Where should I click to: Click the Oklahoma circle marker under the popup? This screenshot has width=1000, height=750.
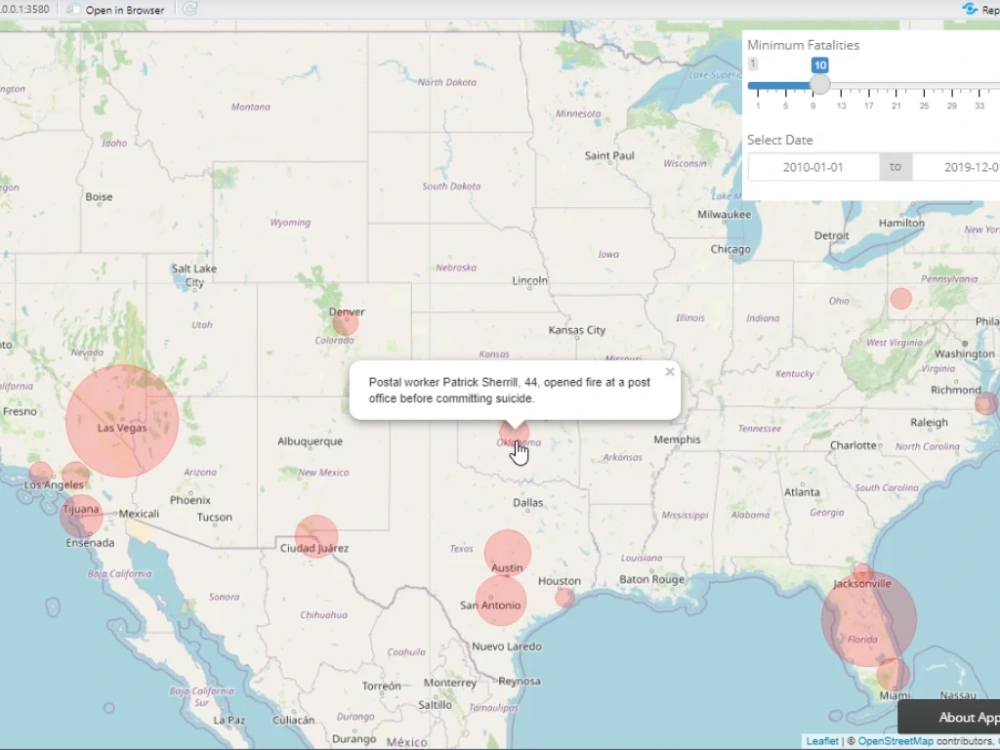click(x=514, y=434)
